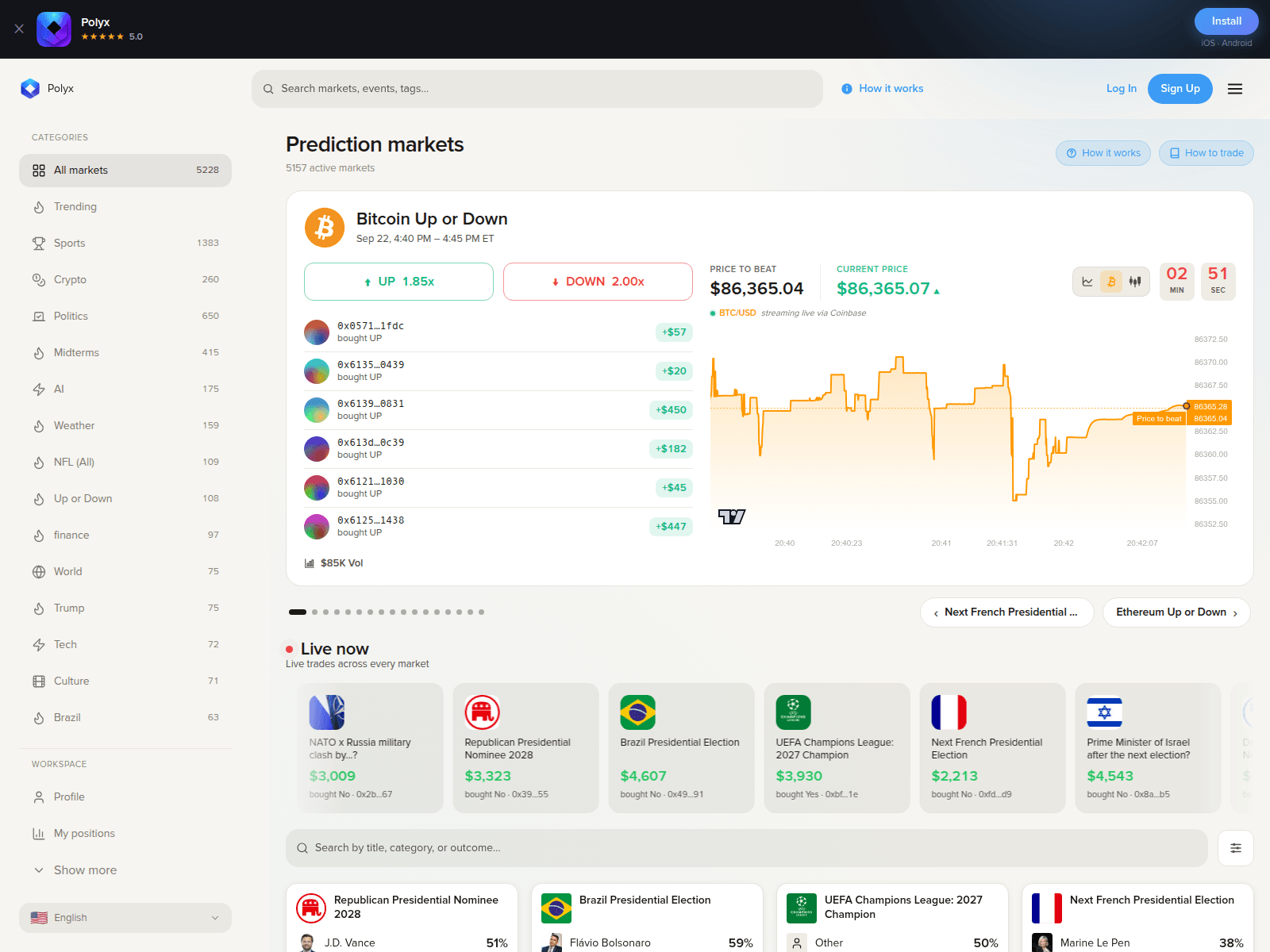This screenshot has height=952, width=1270.
Task: Open Republican Presidential Nominee 2028 market title
Action: (x=416, y=908)
